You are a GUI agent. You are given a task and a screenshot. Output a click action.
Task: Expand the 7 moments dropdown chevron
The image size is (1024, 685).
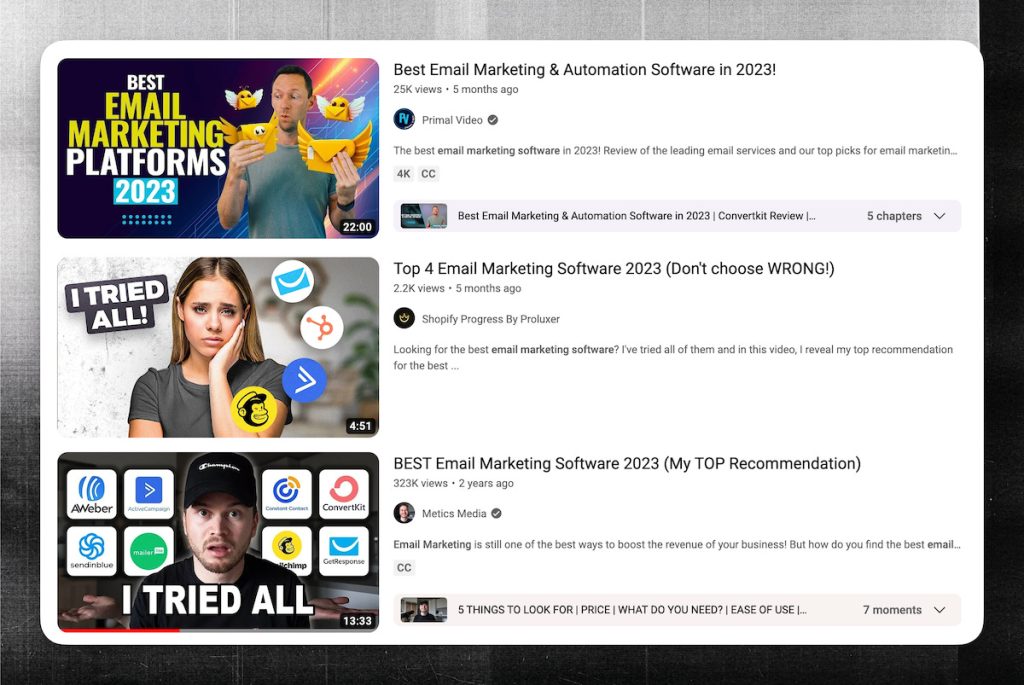(939, 610)
